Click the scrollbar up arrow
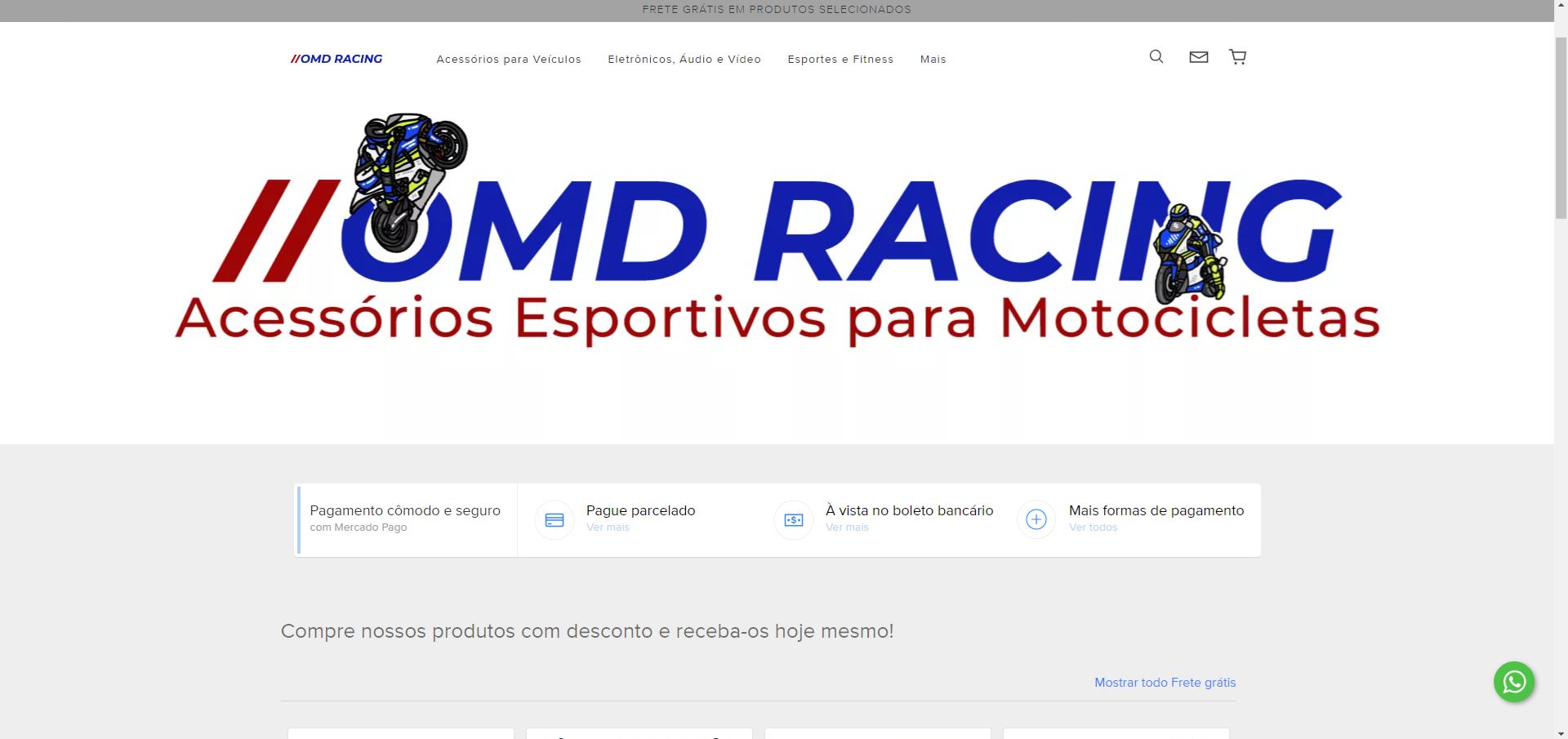1568x739 pixels. click(1561, 6)
